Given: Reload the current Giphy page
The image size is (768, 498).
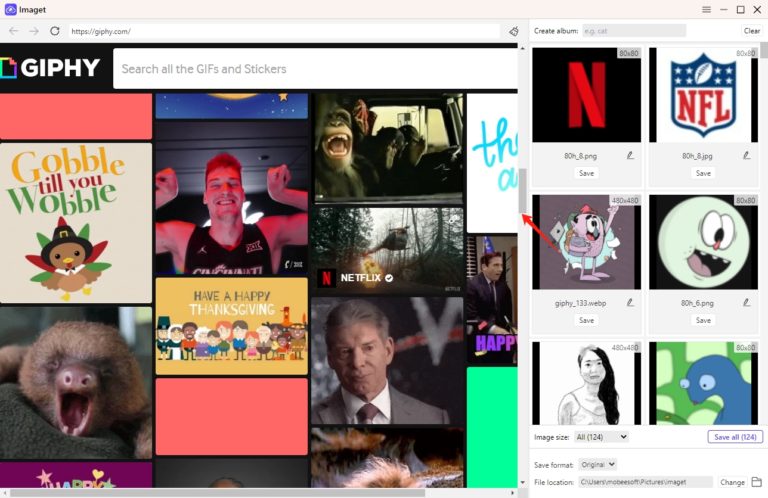Looking at the screenshot, I should pyautogui.click(x=55, y=31).
